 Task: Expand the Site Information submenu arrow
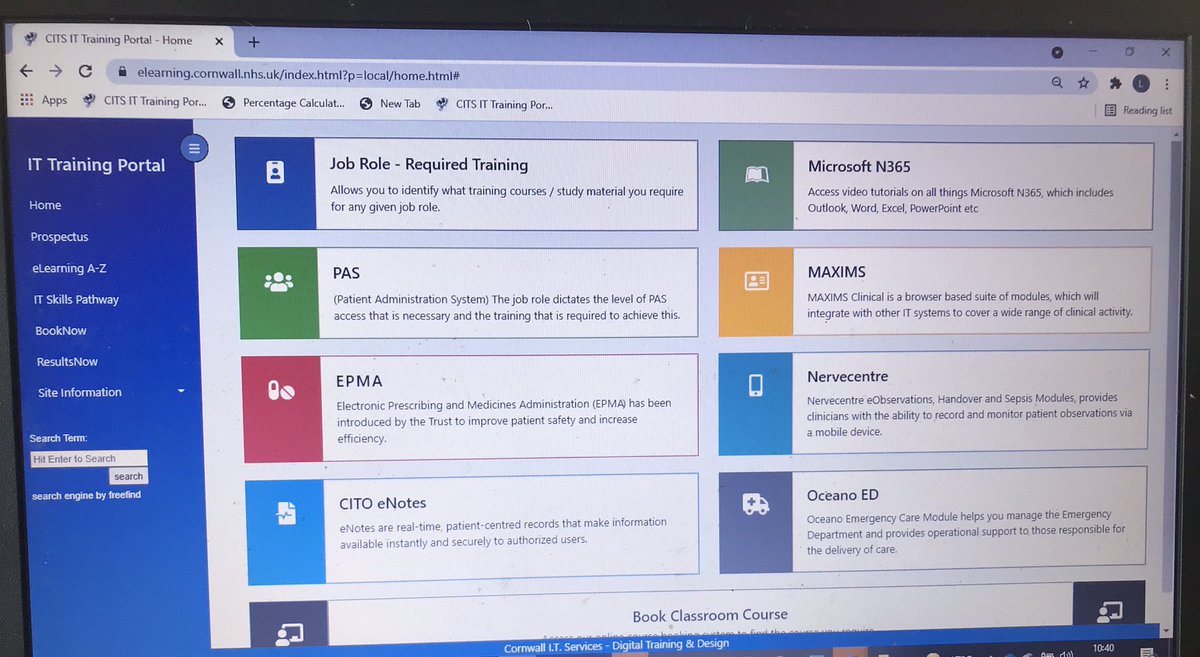(181, 392)
